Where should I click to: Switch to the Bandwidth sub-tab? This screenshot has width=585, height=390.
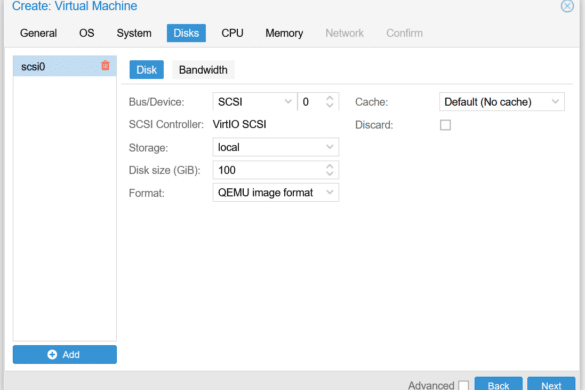(x=203, y=70)
